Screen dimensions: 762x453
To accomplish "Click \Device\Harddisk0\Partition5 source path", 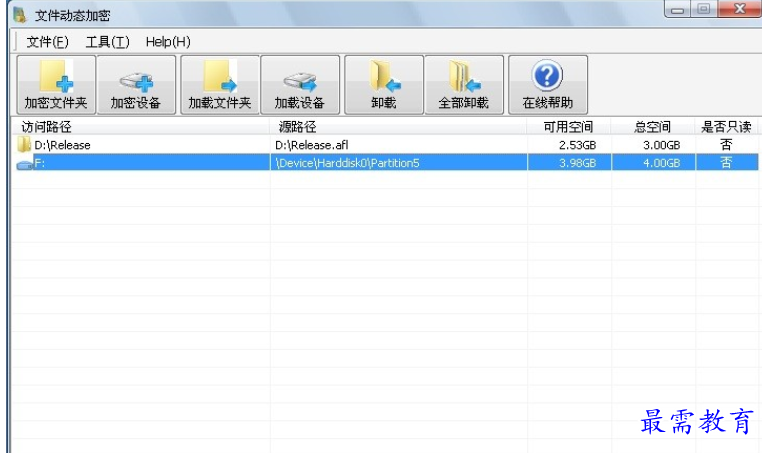I will 347,163.
